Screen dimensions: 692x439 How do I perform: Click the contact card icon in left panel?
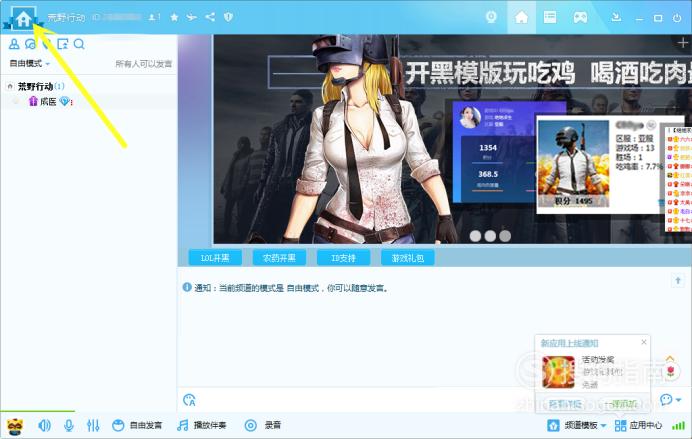click(63, 44)
